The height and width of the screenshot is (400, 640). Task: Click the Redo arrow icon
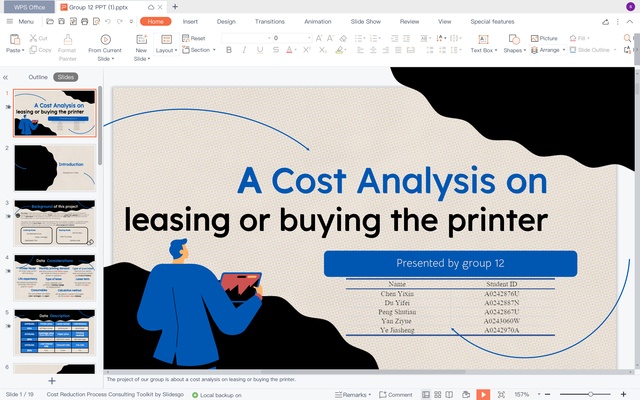click(x=119, y=21)
